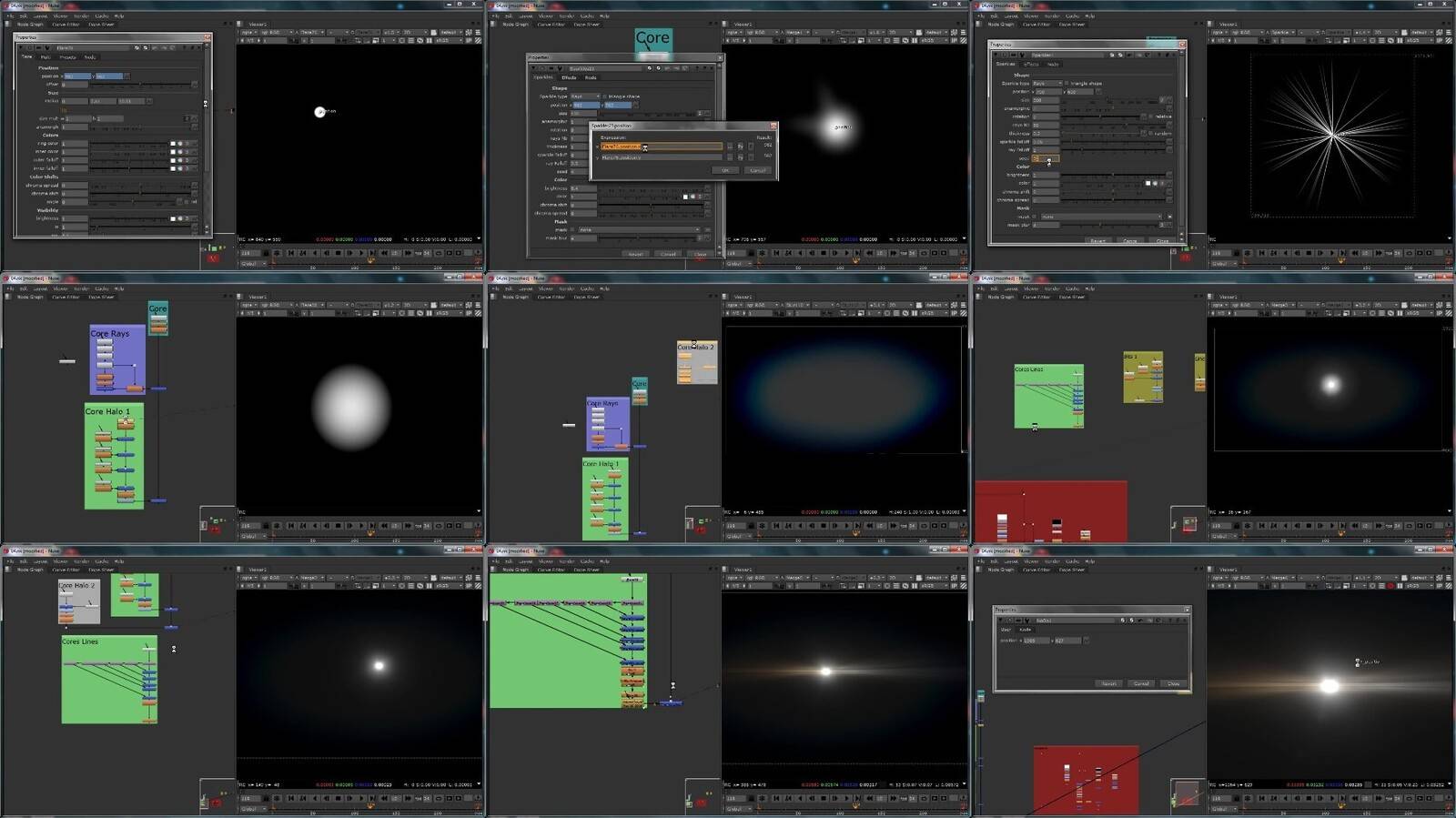Screen dimensions: 1456x818
Task: Gray disc window: click viewer play forward button
Action: [x=361, y=526]
